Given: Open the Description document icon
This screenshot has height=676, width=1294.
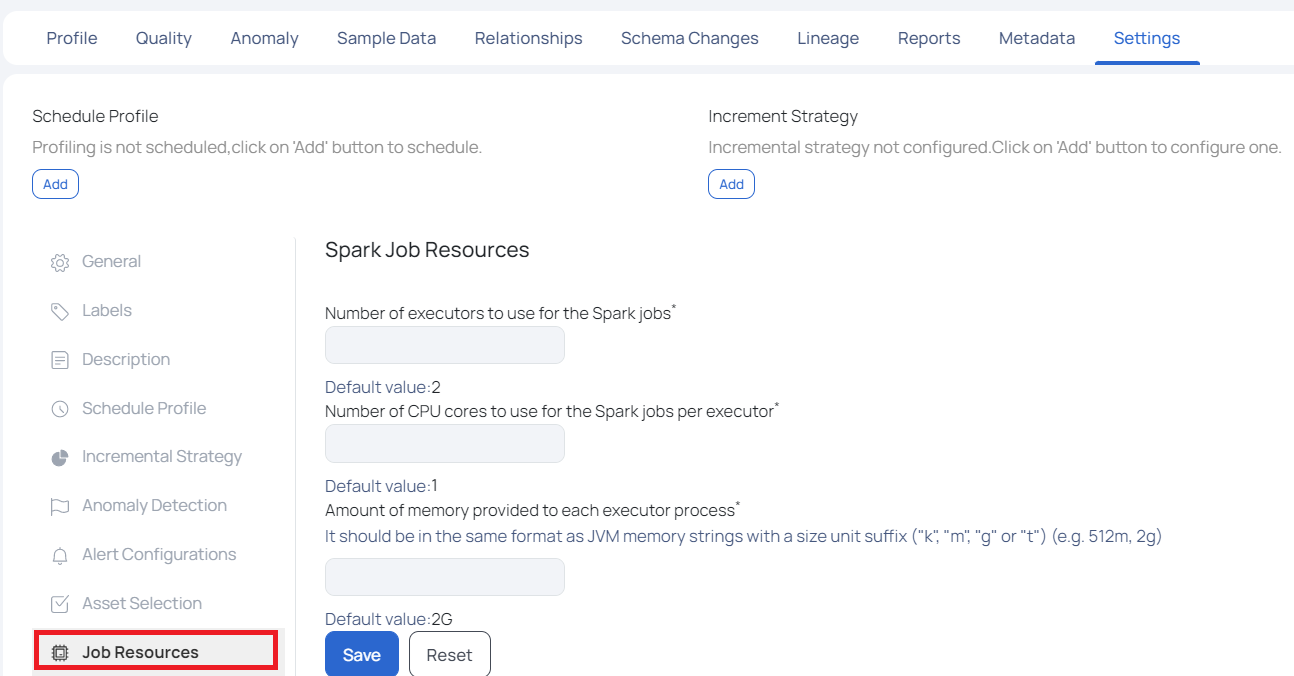Looking at the screenshot, I should (60, 360).
